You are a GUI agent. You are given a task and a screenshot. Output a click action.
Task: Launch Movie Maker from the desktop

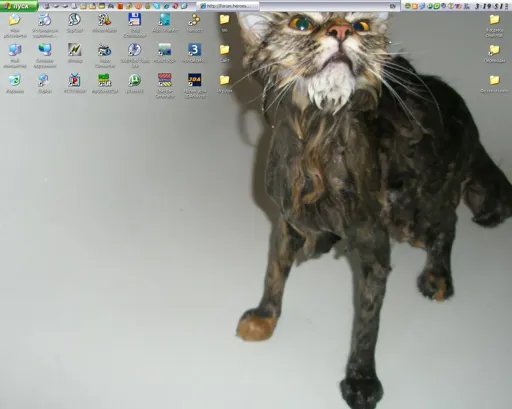(104, 20)
